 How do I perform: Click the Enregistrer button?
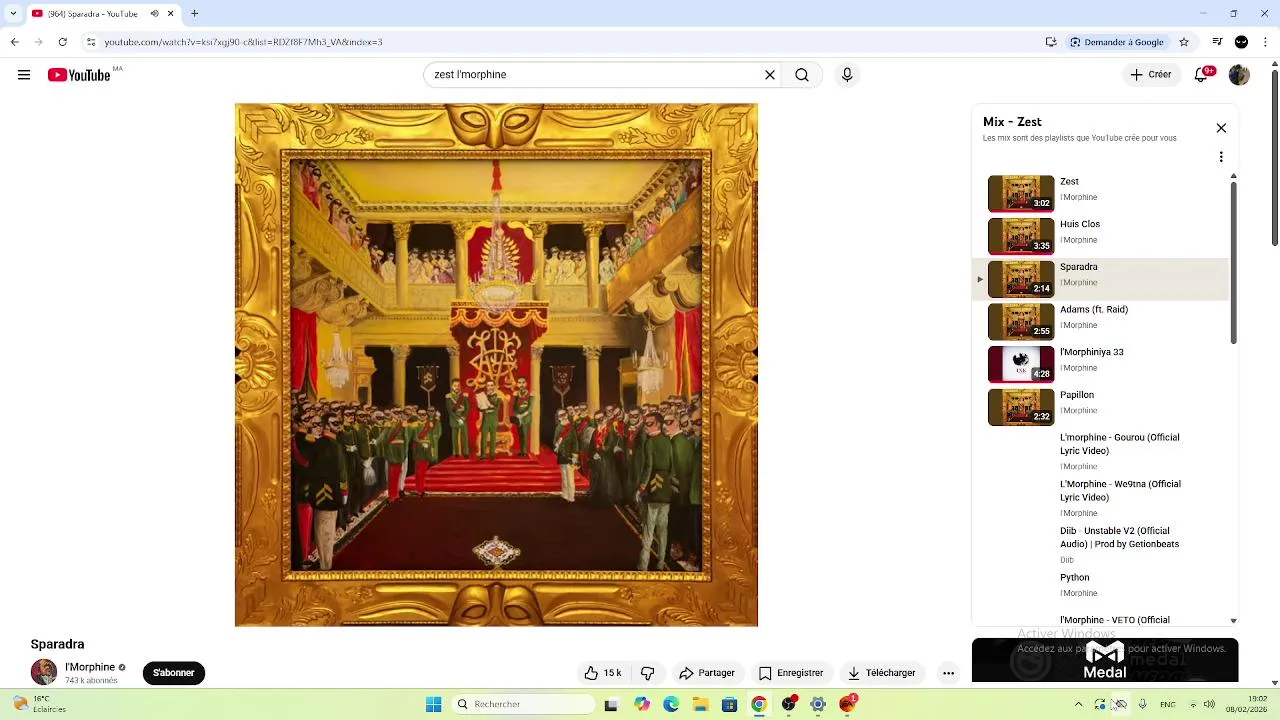[x=791, y=673]
